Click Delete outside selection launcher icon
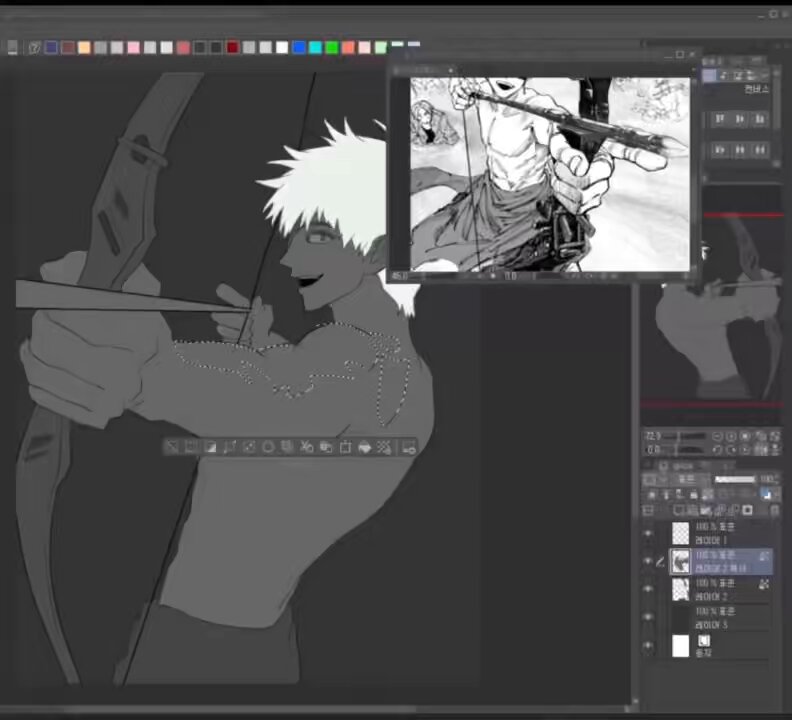This screenshot has width=792, height=720. tap(287, 447)
